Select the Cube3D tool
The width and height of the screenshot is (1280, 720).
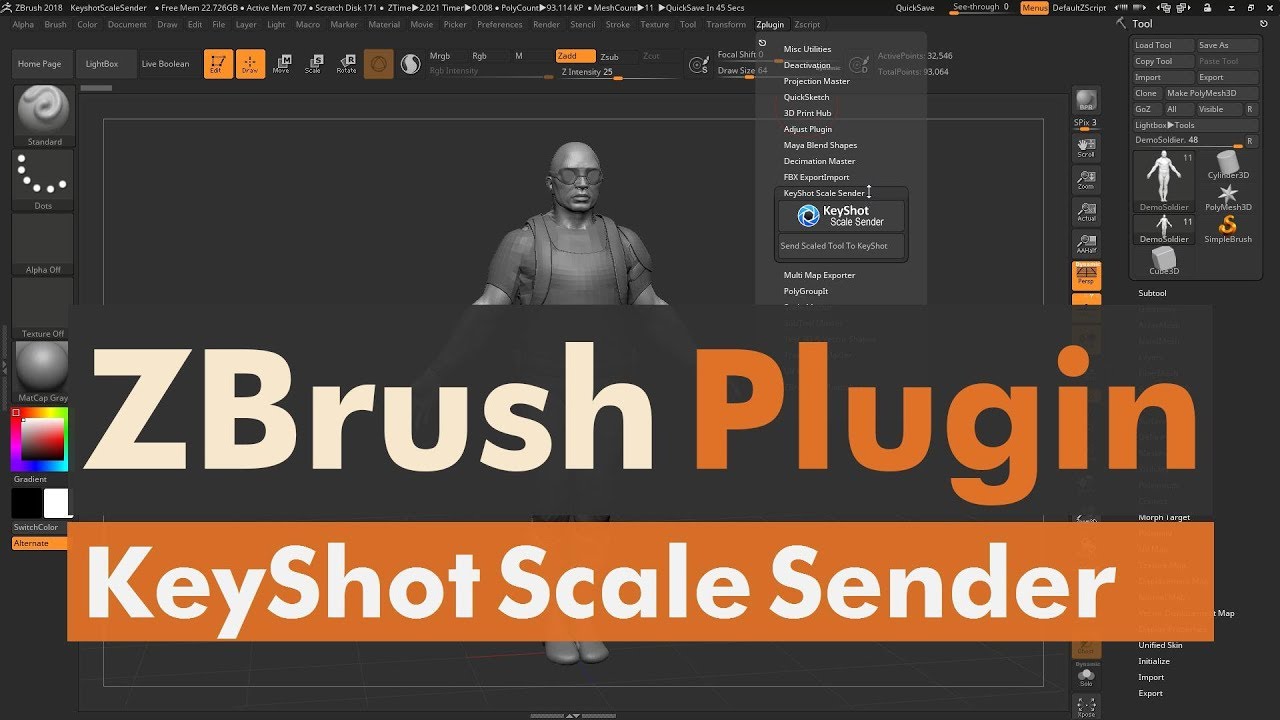[x=1164, y=261]
